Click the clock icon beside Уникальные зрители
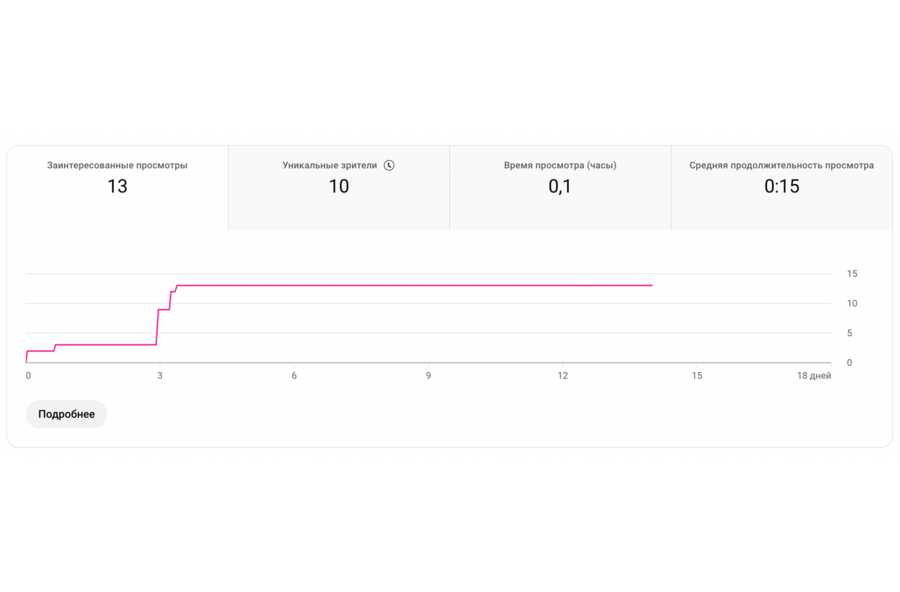Image resolution: width=900 pixels, height=592 pixels. [x=389, y=165]
